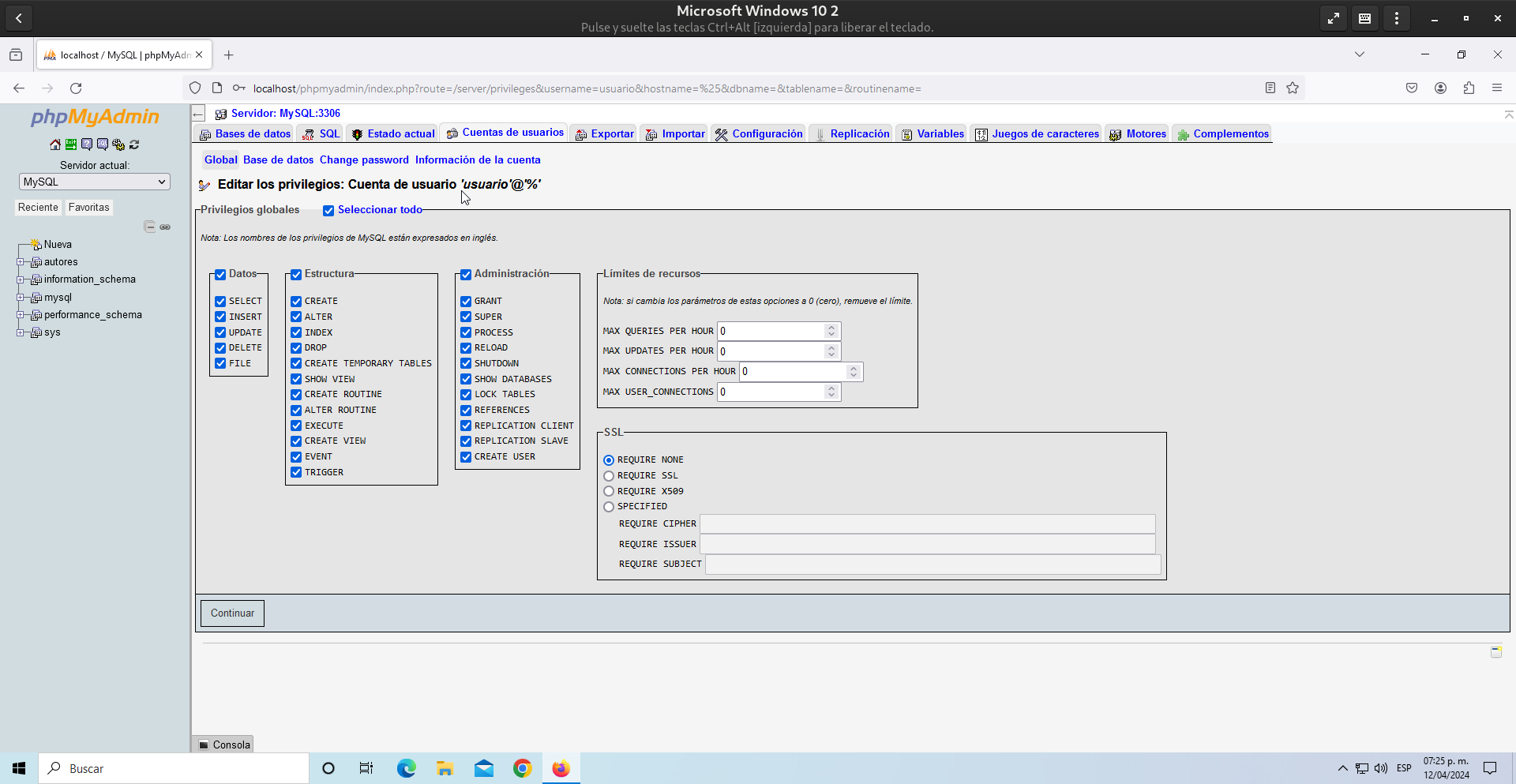1516x784 pixels.
Task: Open the Reciente tables button
Action: coord(38,208)
